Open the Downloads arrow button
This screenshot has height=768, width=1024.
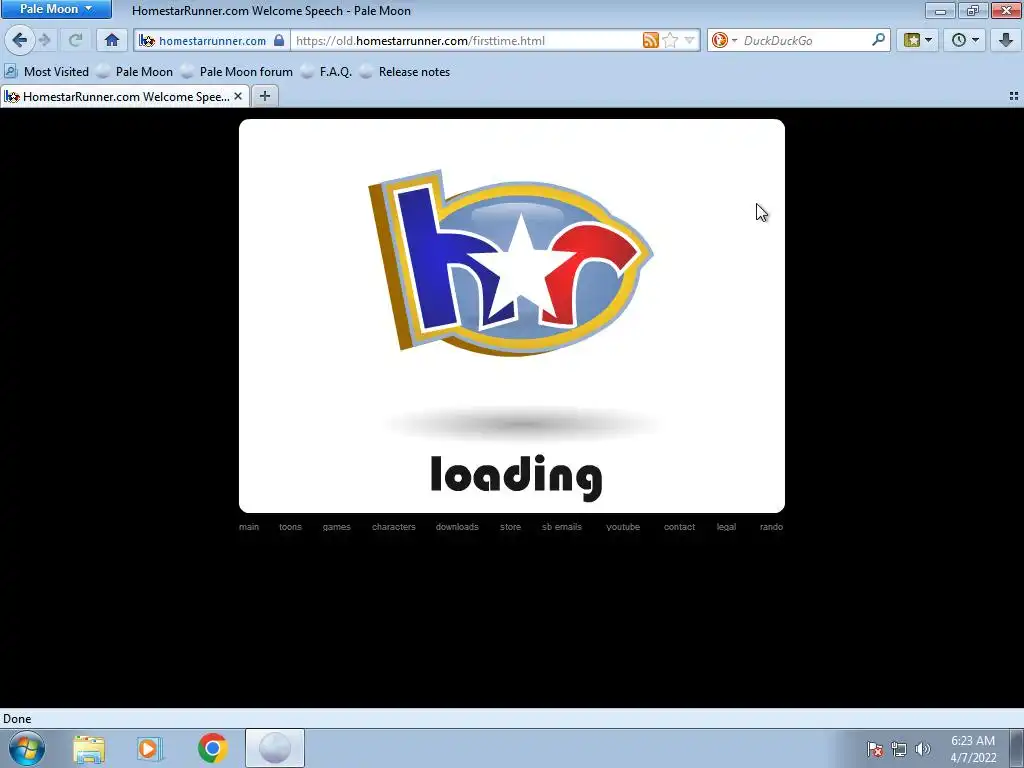tap(1006, 40)
